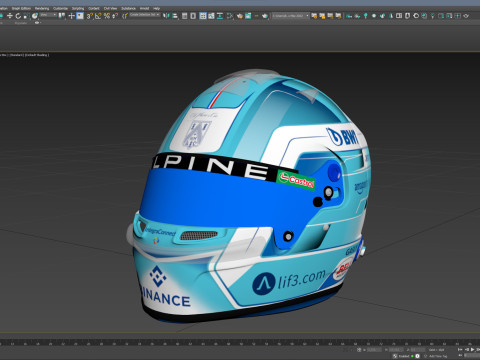Screen dimensions: 480x360
Task: Click Edit Named Selection Sets icon
Action: tap(125, 16)
